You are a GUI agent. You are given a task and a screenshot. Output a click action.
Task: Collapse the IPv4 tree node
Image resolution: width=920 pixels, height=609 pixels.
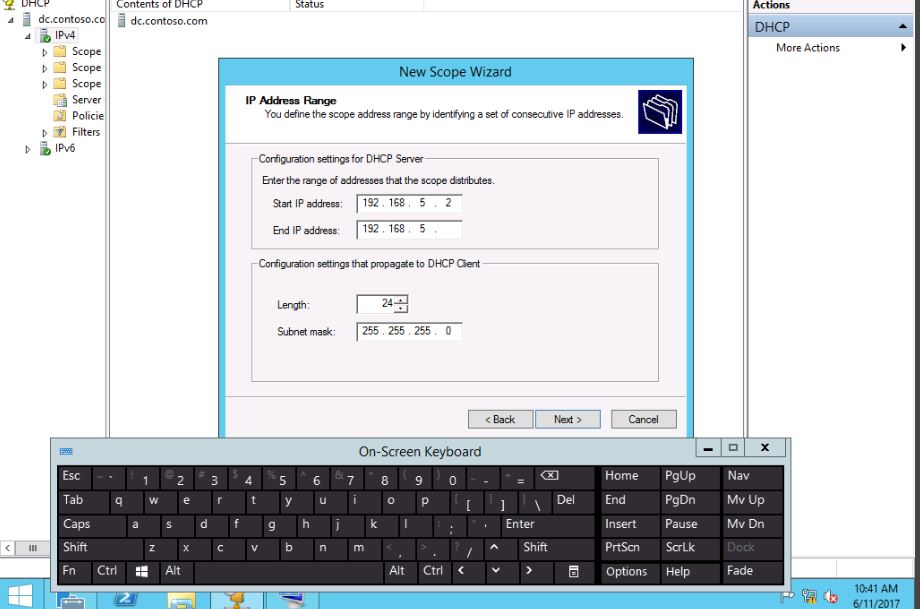coord(29,36)
